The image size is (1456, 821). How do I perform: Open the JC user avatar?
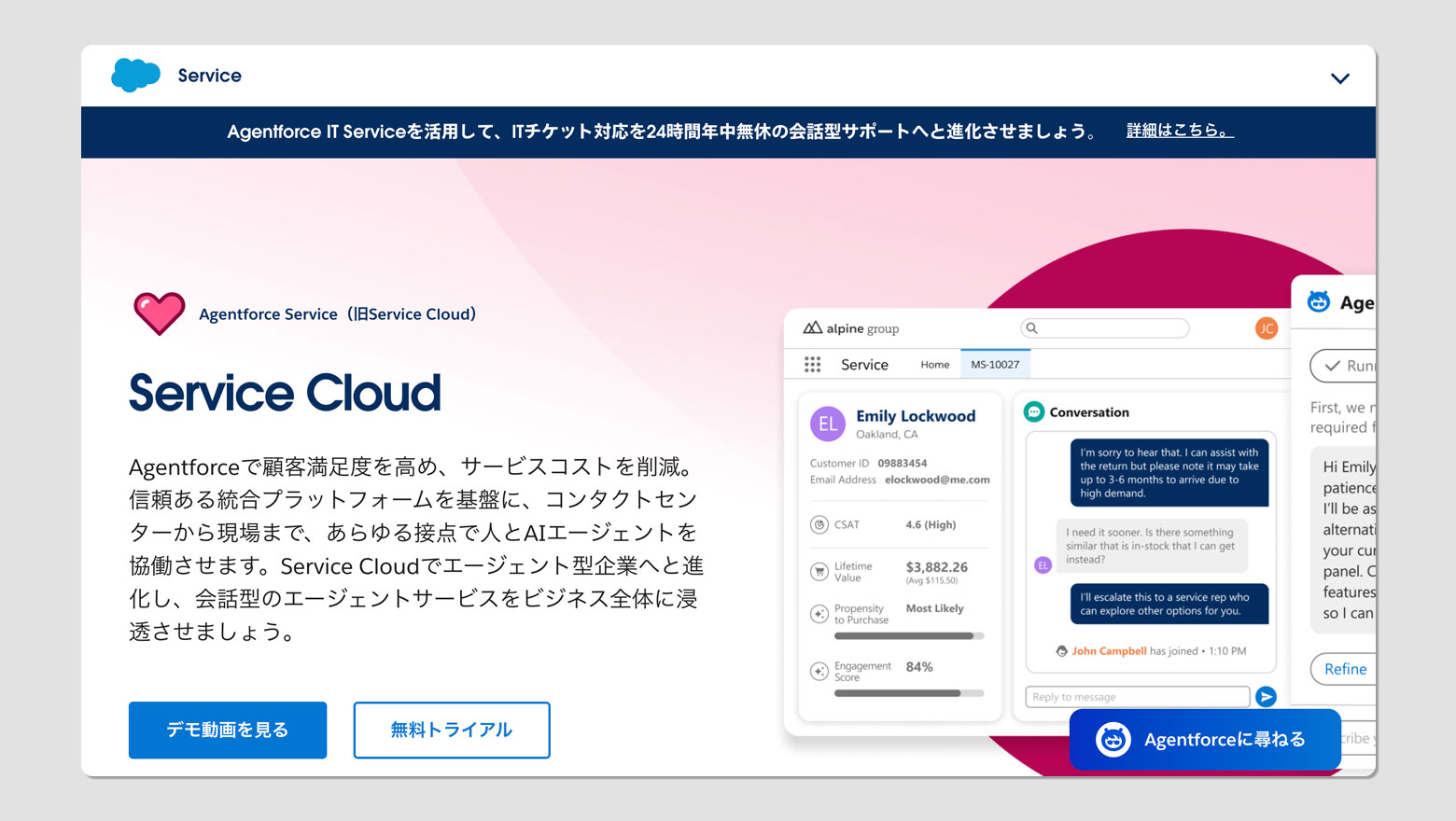click(x=1267, y=328)
